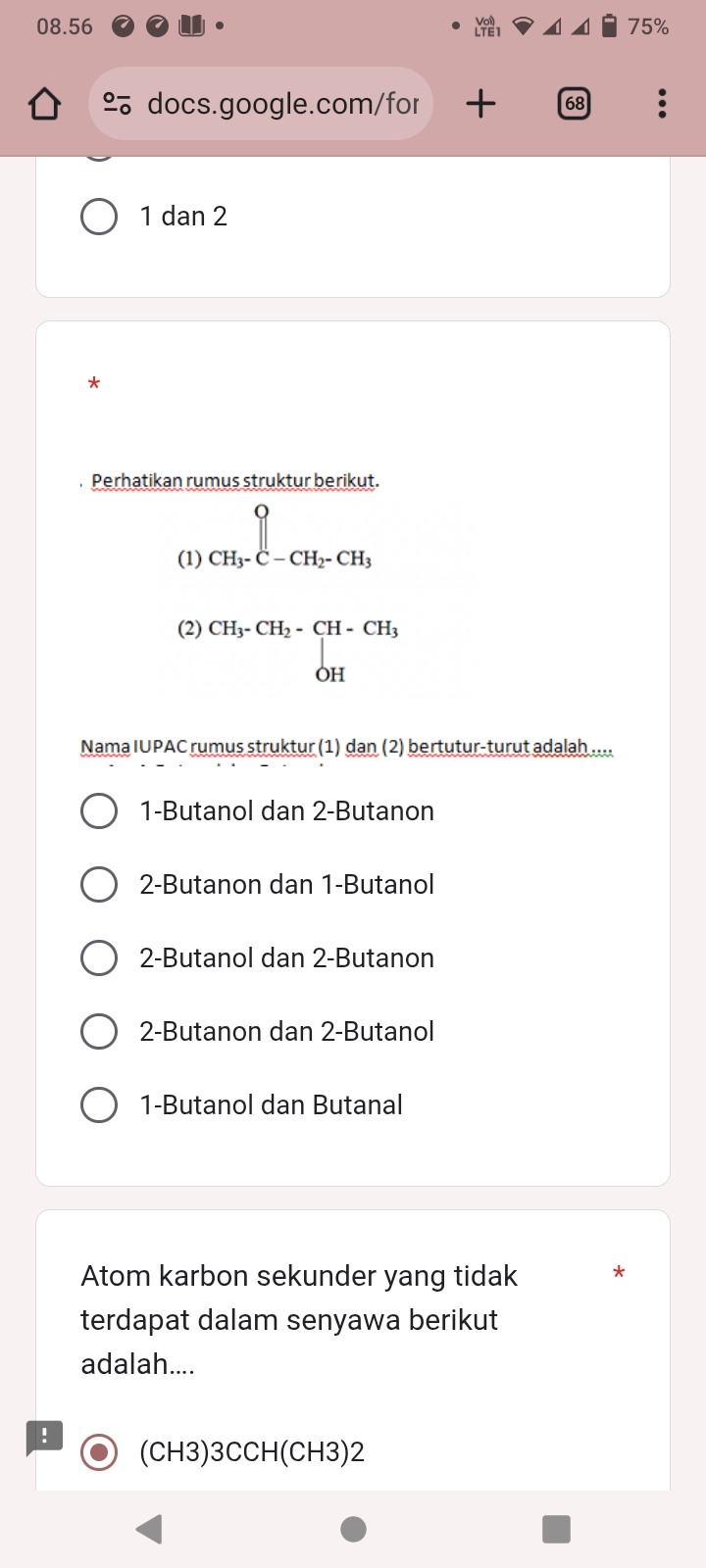Tap the recent apps square button
The height and width of the screenshot is (1568, 706).
coord(556,1528)
